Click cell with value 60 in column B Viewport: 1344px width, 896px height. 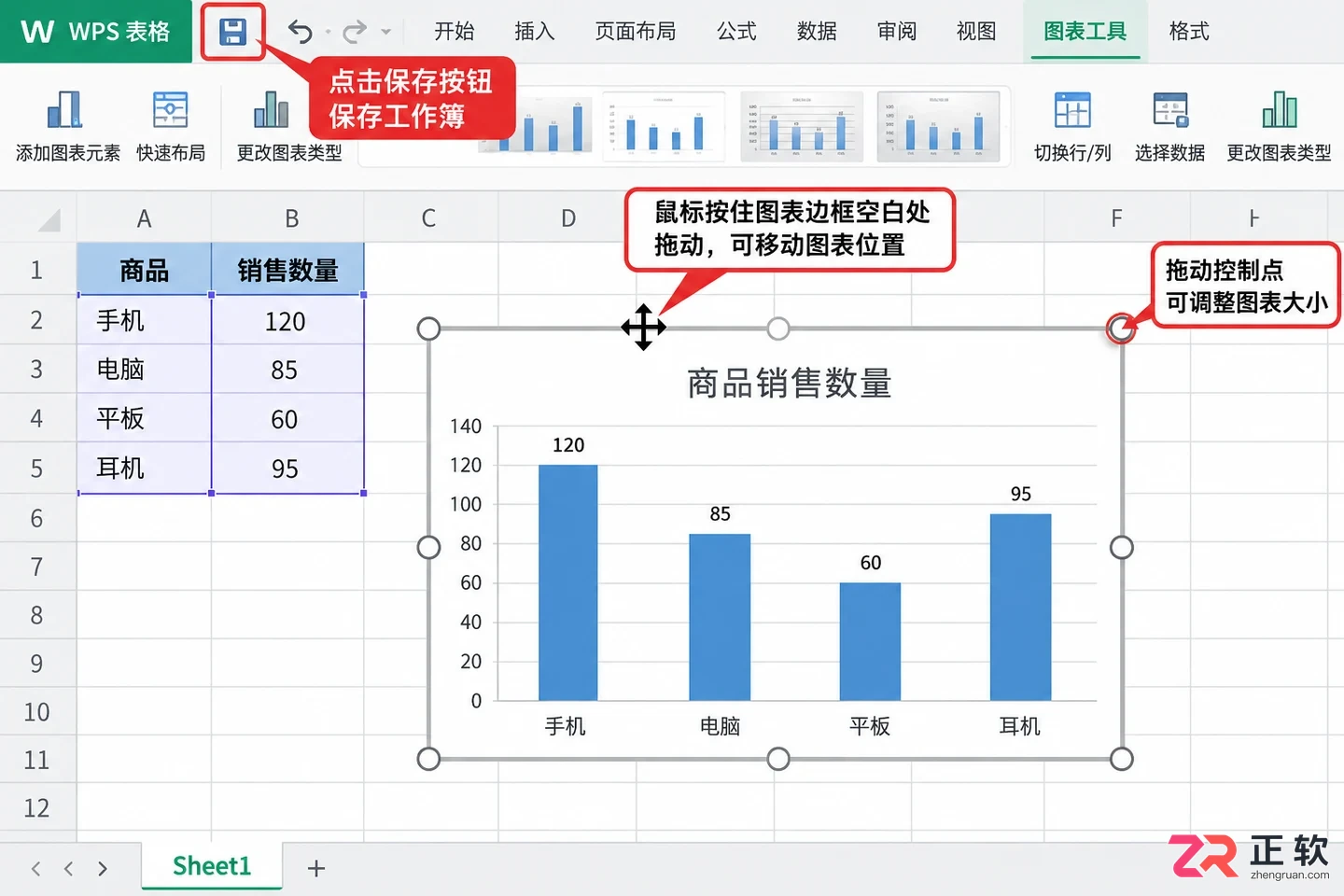287,419
